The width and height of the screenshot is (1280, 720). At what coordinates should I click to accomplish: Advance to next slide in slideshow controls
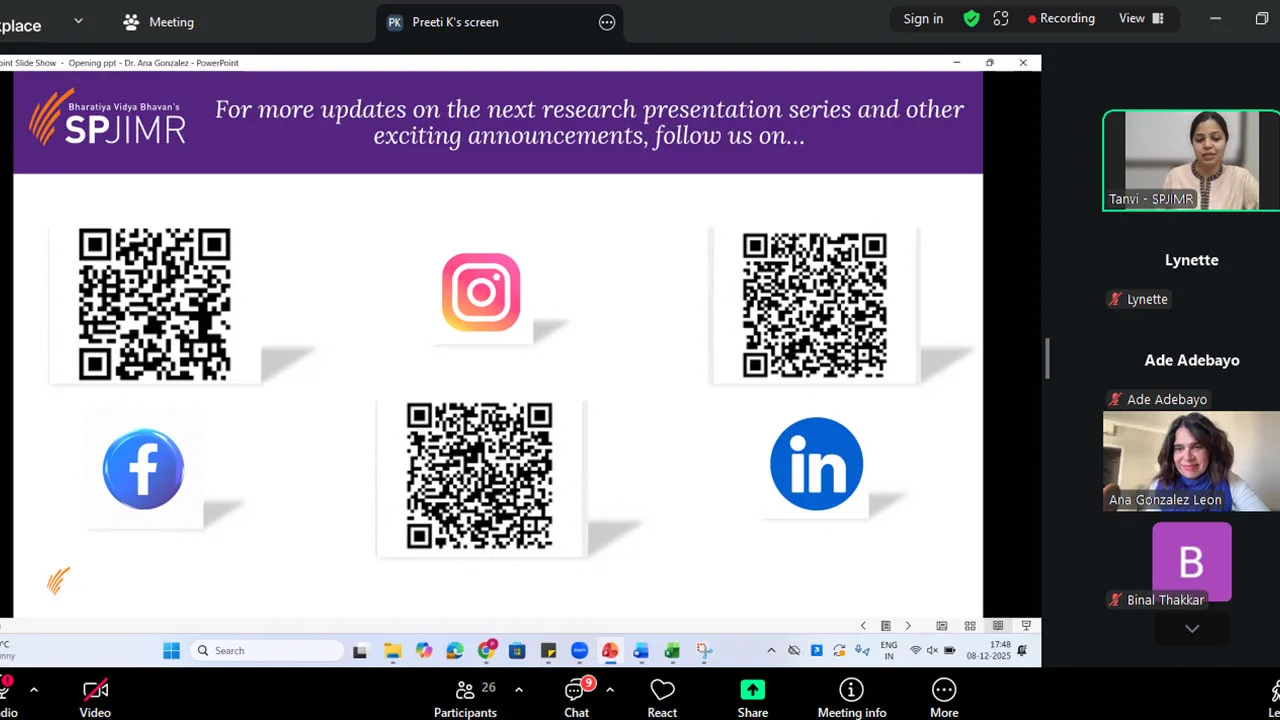[x=908, y=626]
